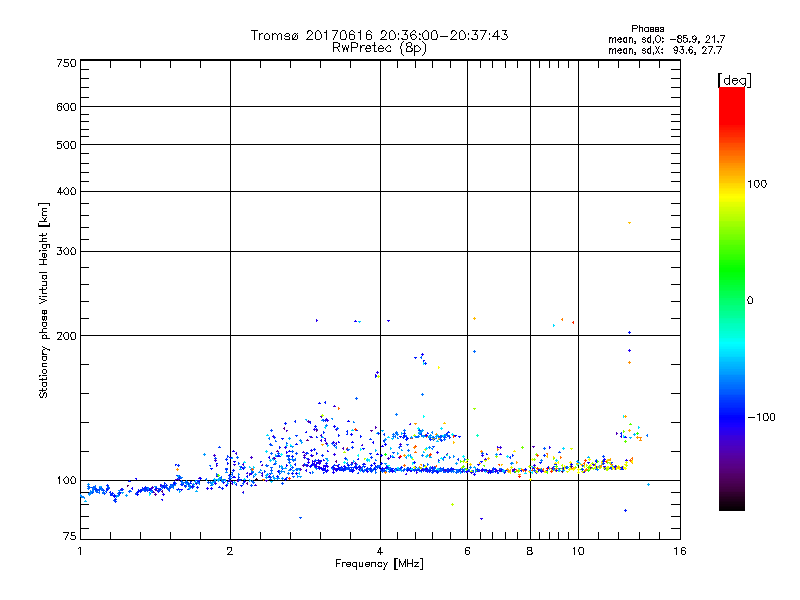Click the x-axis '2' tick label
The width and height of the screenshot is (800, 600).
230,551
